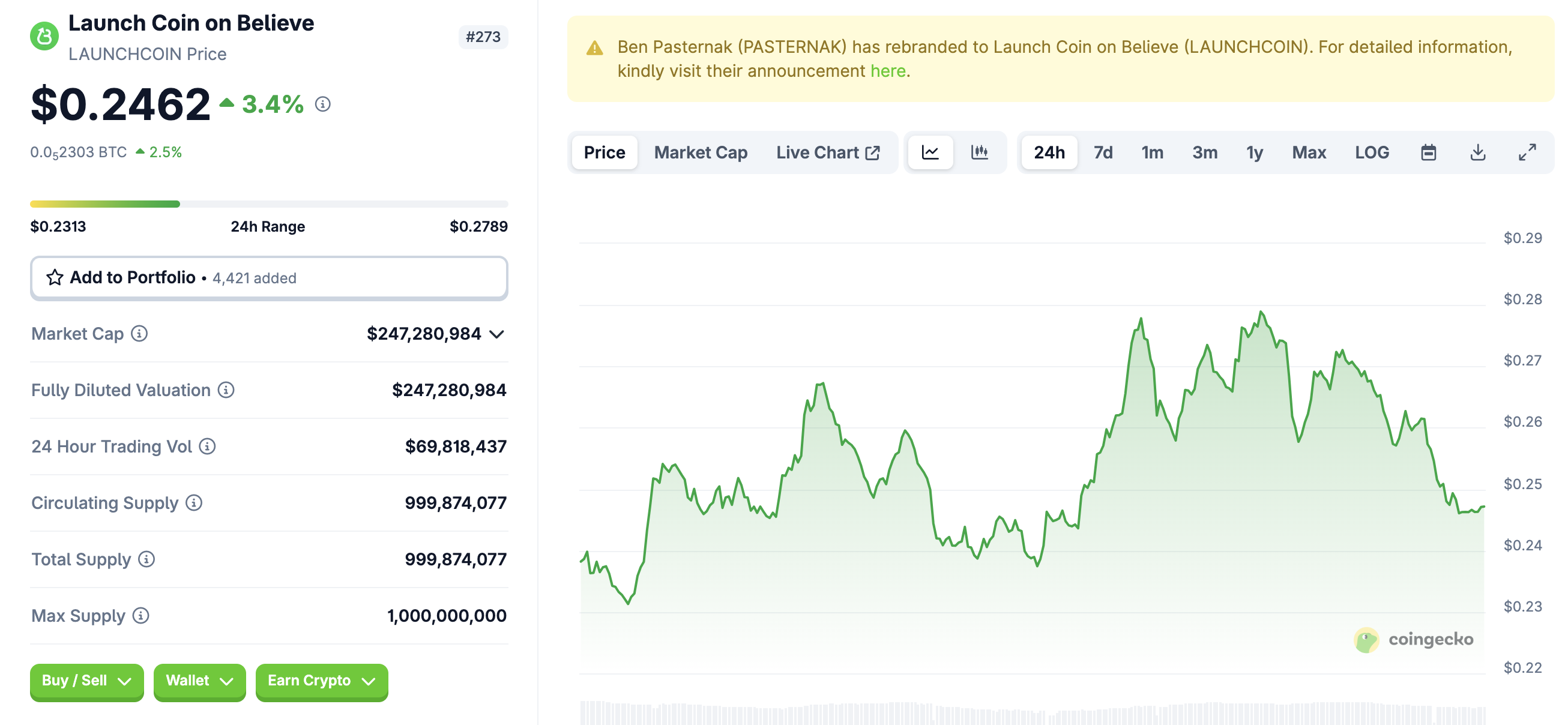Open the calendar date range picker
The width and height of the screenshot is (1568, 725).
pos(1429,152)
